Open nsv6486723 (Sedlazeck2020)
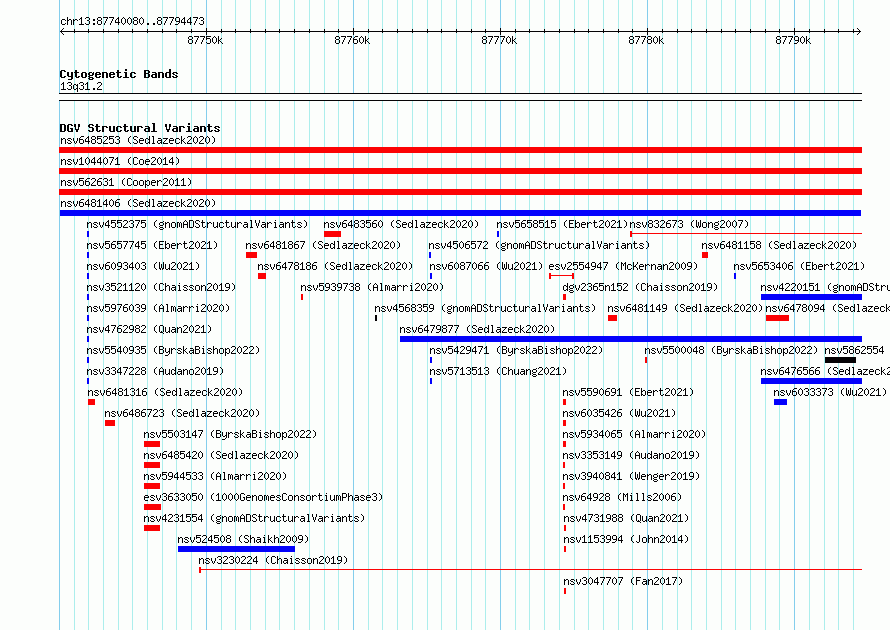This screenshot has height=630, width=890. click(182, 413)
